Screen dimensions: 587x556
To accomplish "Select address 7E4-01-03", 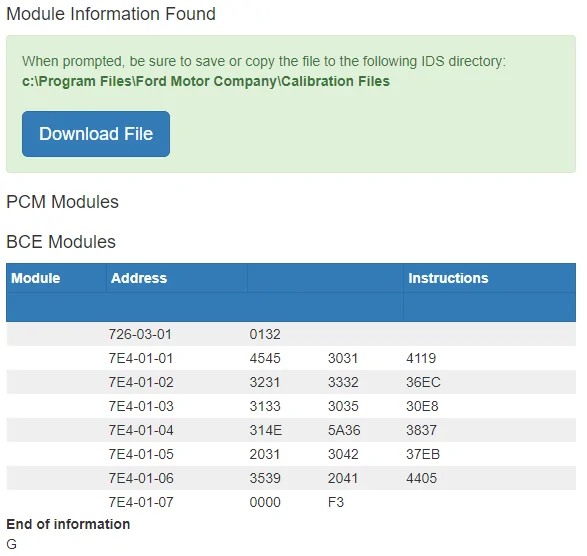I will (141, 406).
